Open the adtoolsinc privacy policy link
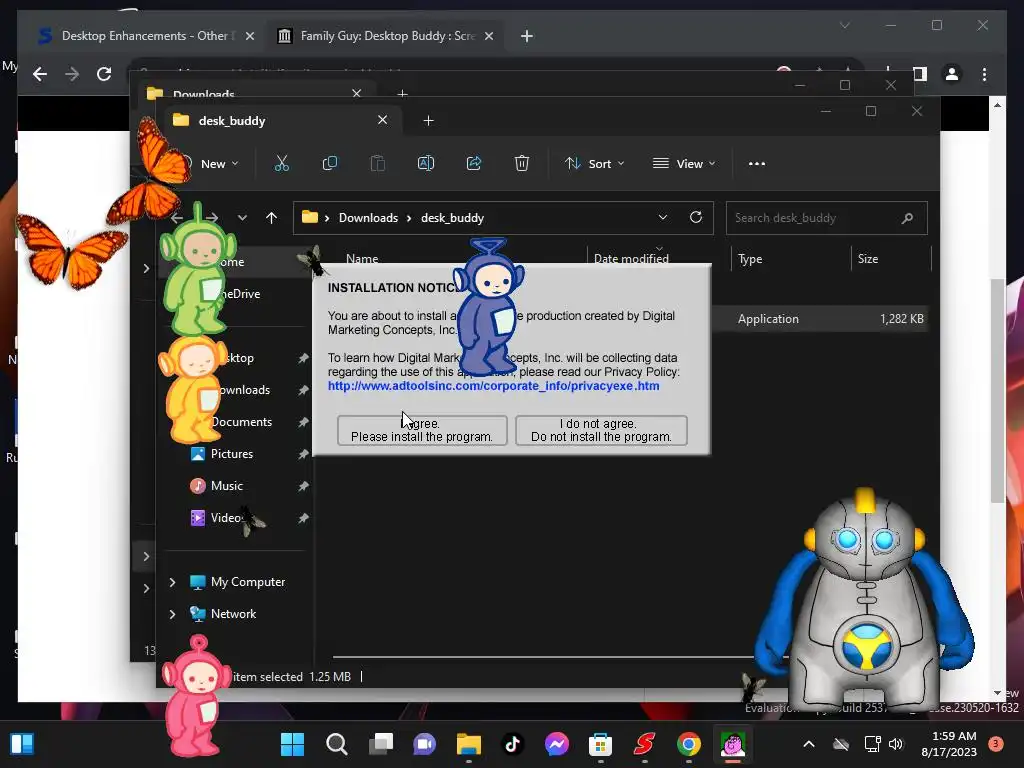This screenshot has height=768, width=1024. pos(493,386)
